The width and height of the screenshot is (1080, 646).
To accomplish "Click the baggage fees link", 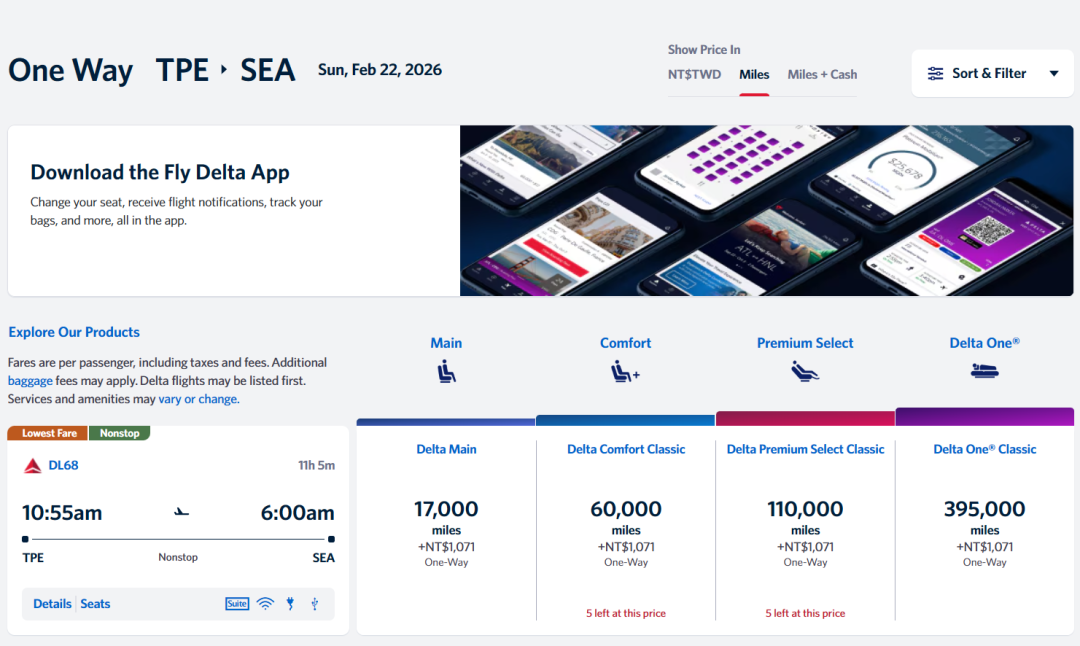I will coord(30,381).
